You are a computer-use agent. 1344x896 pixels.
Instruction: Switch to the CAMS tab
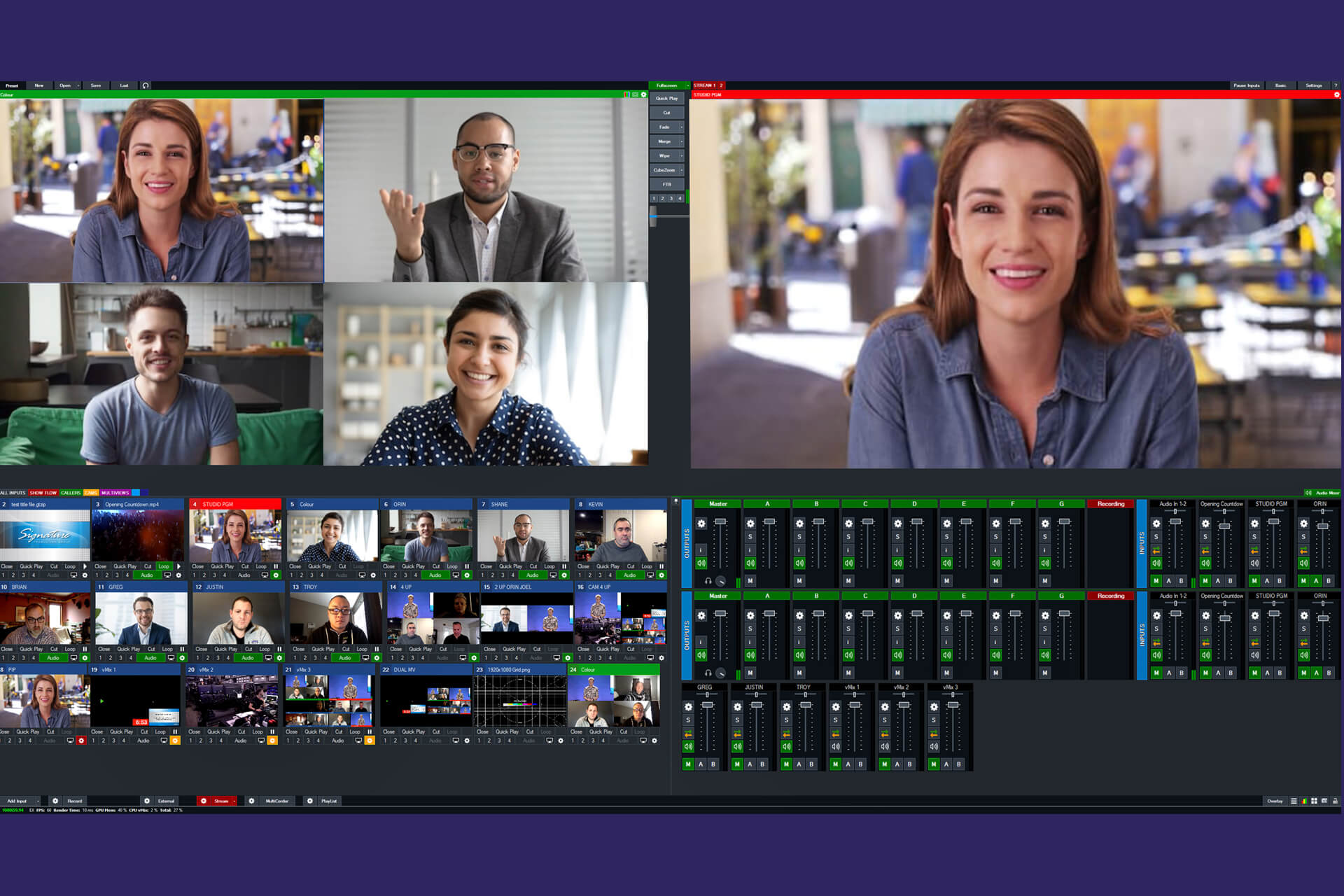point(91,493)
